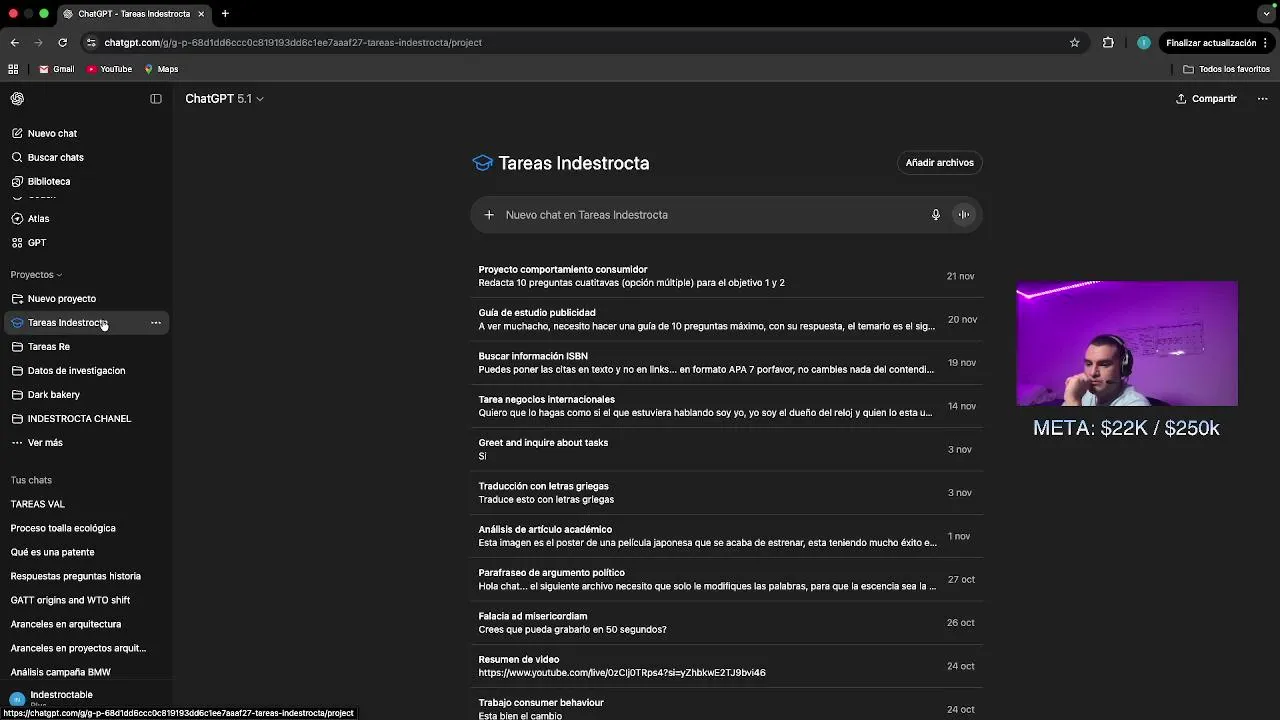This screenshot has height=720, width=1280.
Task: View site information in address bar
Action: click(91, 43)
